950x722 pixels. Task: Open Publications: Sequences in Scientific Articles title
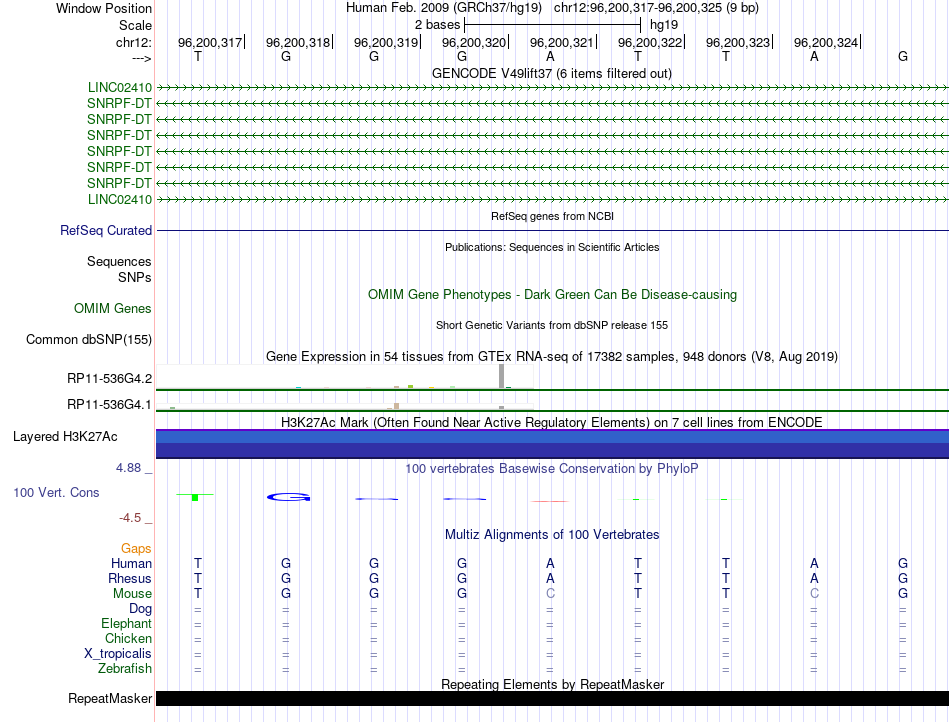(x=552, y=247)
